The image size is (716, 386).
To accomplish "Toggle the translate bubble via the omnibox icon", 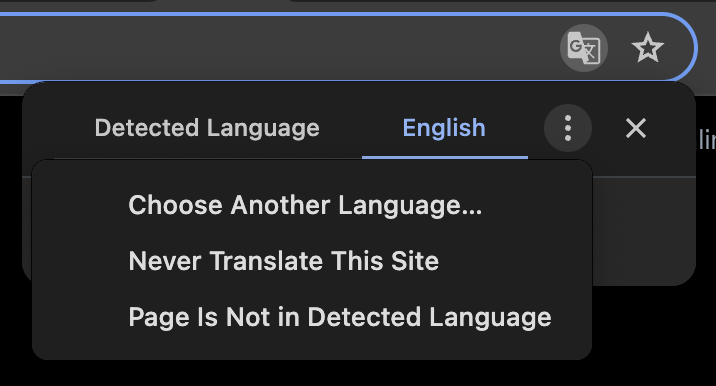I will (x=584, y=48).
